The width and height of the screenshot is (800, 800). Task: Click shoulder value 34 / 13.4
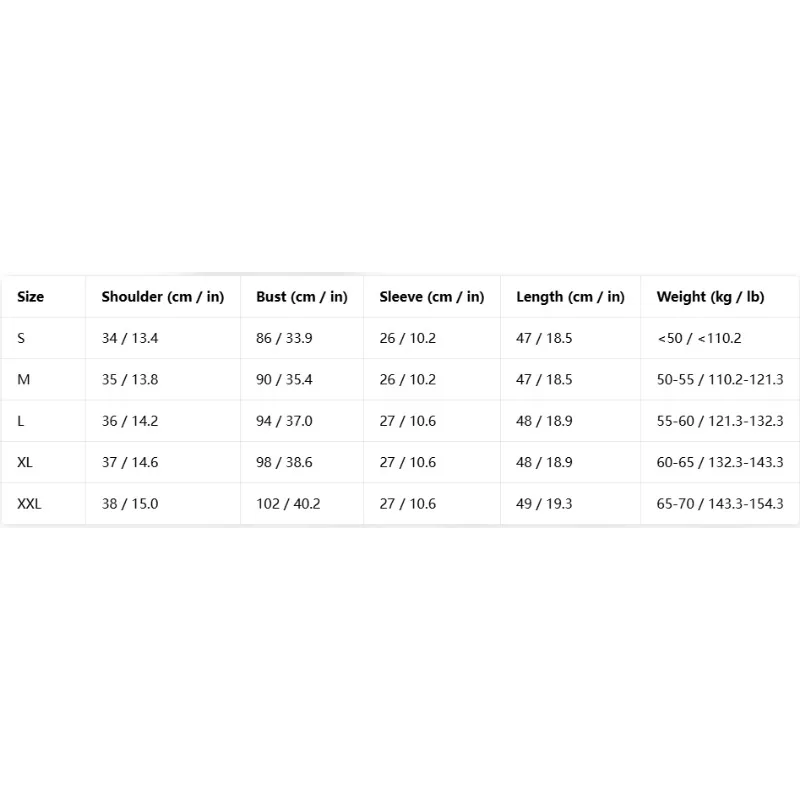coord(130,338)
